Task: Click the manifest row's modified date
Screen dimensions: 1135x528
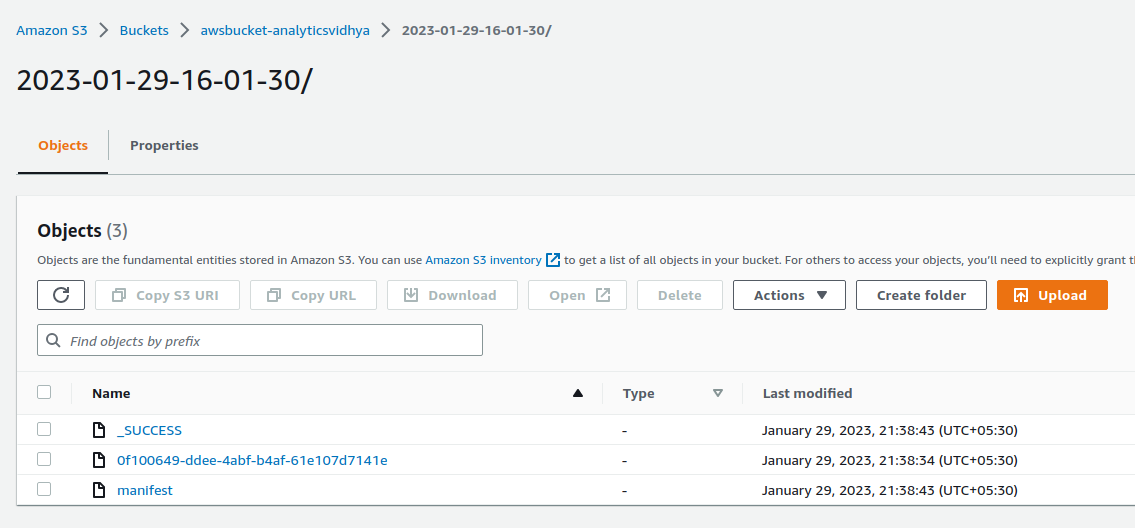Action: [x=890, y=490]
